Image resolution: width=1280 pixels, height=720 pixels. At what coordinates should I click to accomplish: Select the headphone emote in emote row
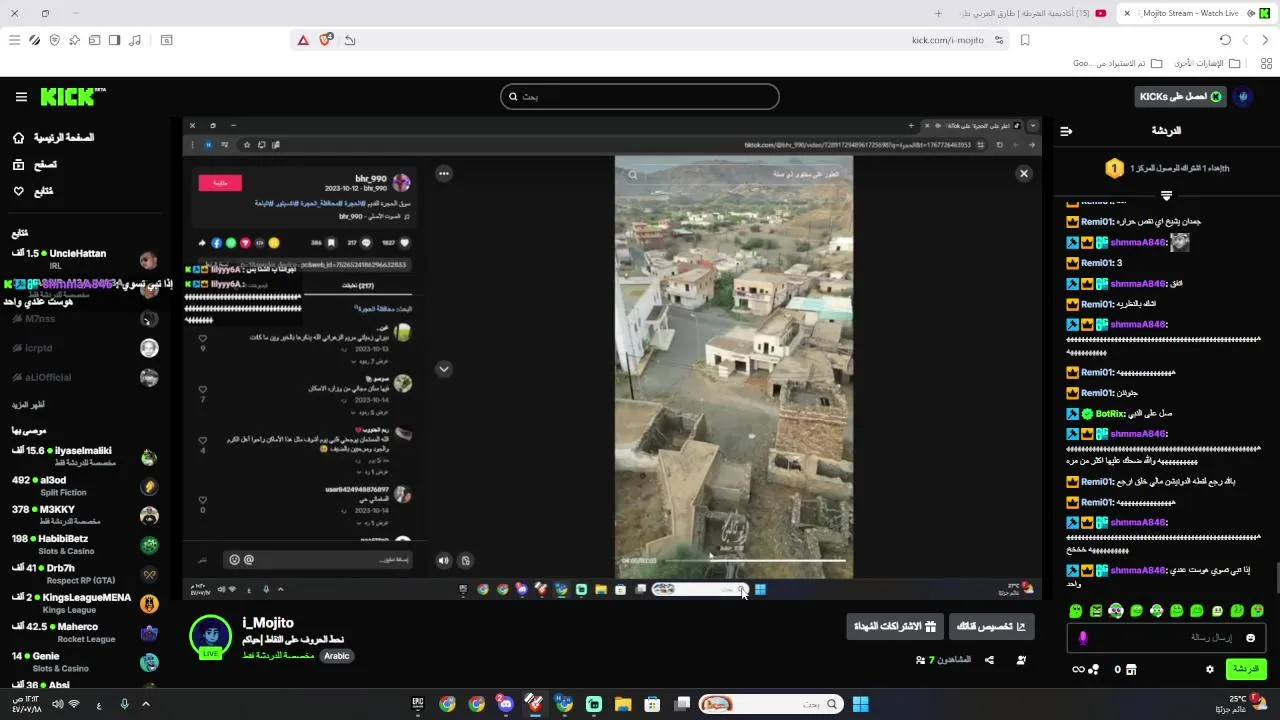pos(1116,611)
